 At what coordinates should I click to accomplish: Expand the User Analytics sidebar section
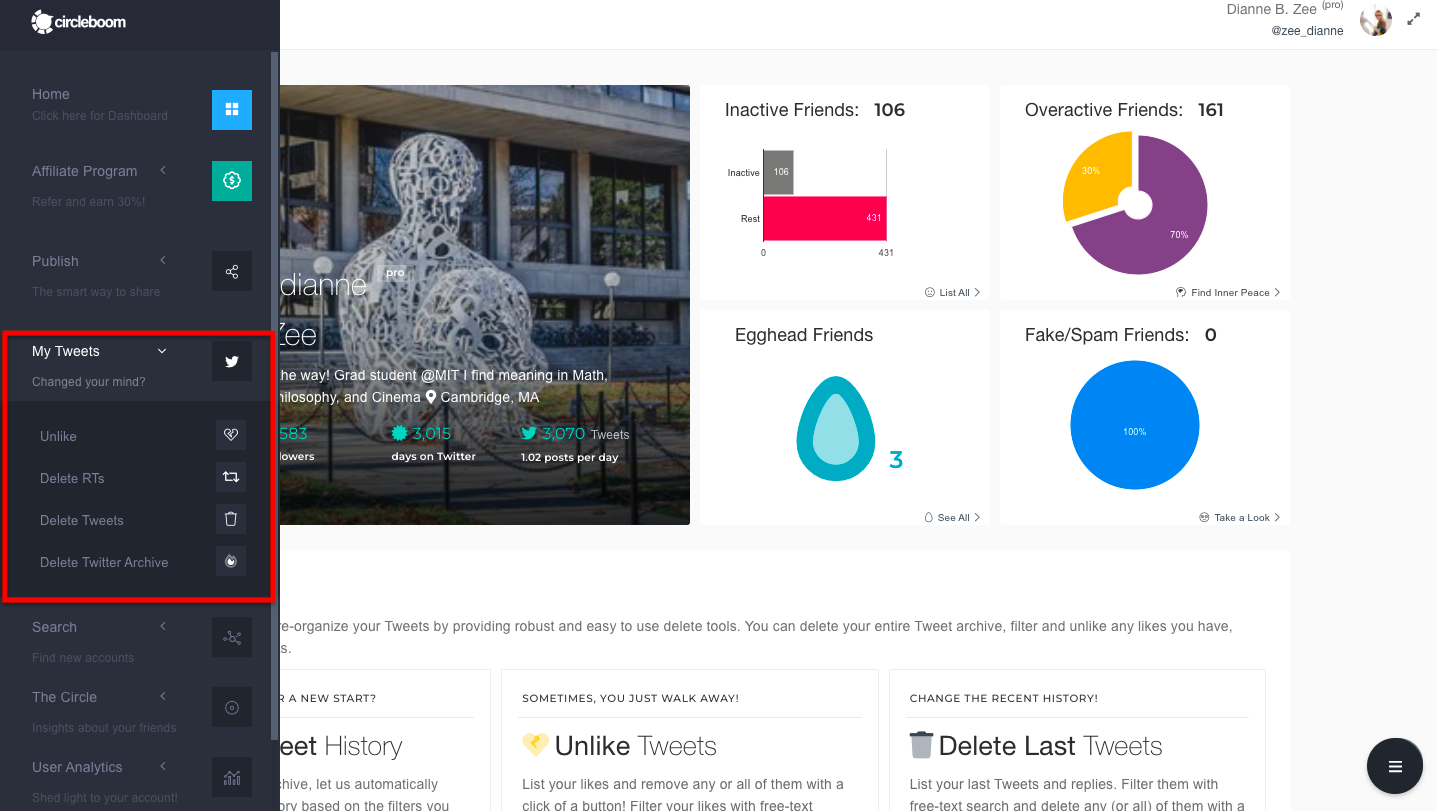[x=162, y=765]
